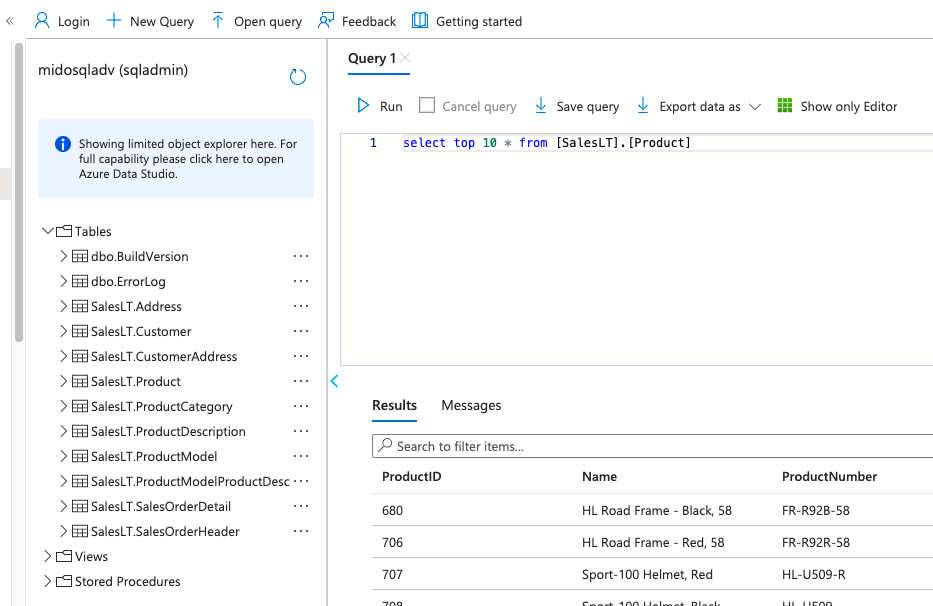Collapse the Tables folder
933x606 pixels.
pos(48,230)
